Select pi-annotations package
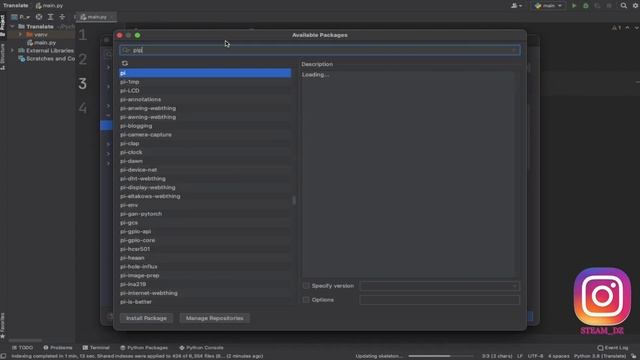 click(205, 100)
